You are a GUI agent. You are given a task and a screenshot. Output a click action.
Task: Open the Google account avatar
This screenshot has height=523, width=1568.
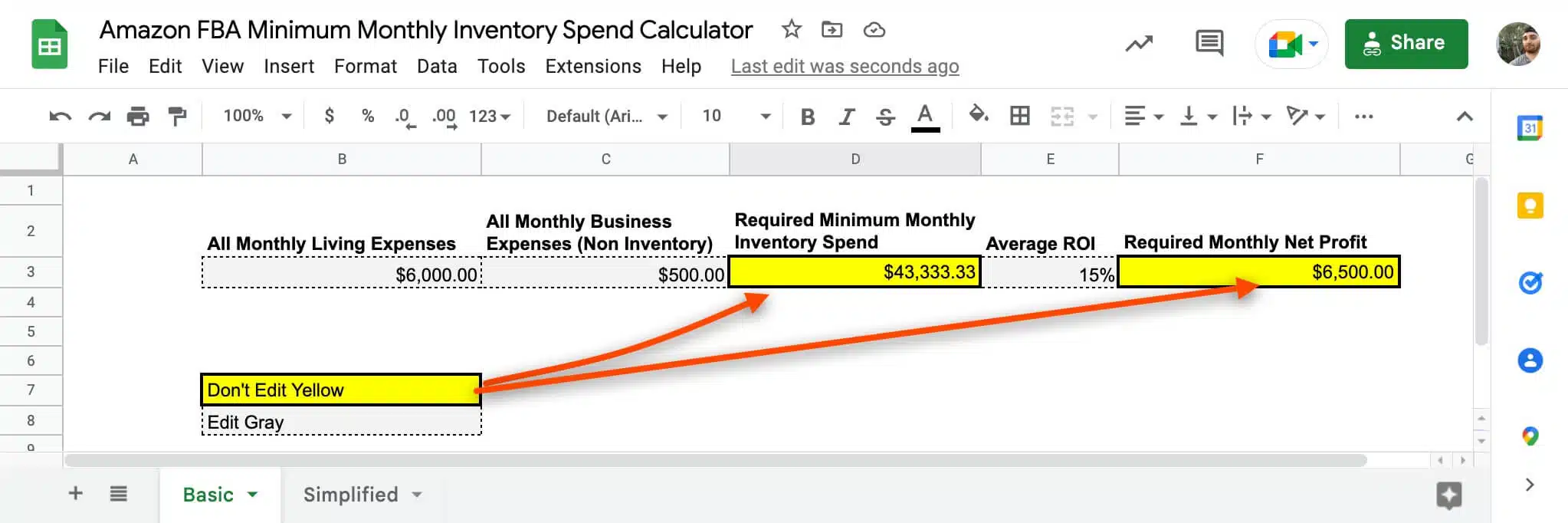[1519, 44]
